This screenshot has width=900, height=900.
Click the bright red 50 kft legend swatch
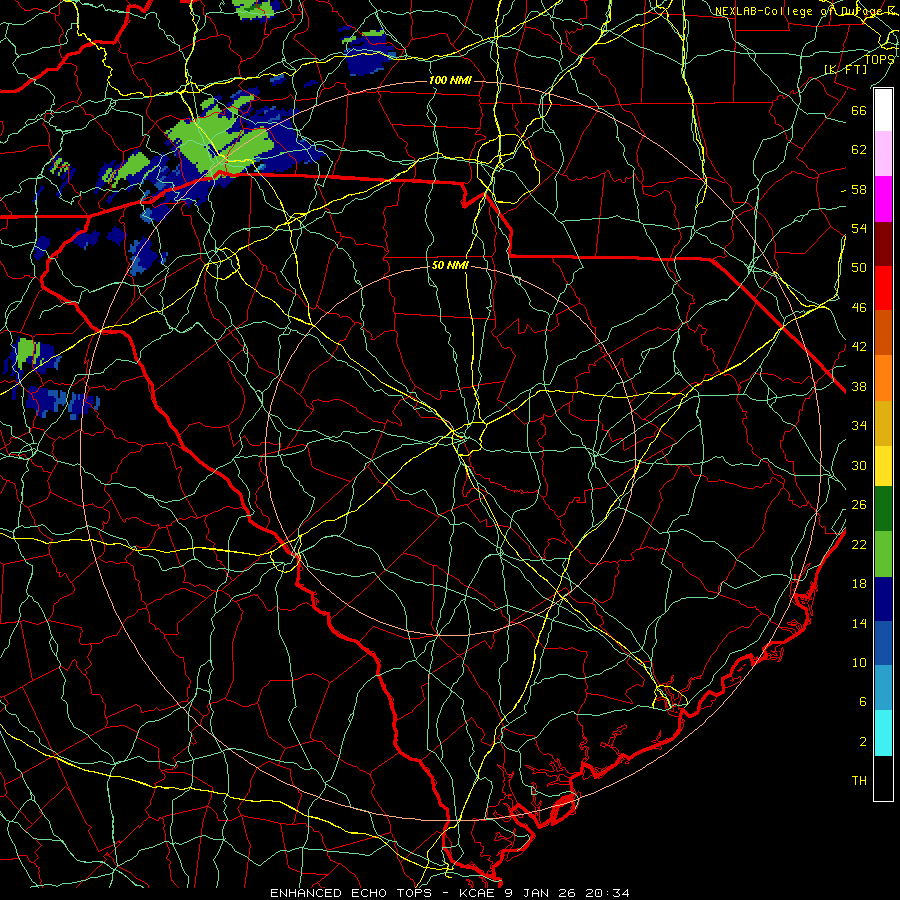point(883,288)
